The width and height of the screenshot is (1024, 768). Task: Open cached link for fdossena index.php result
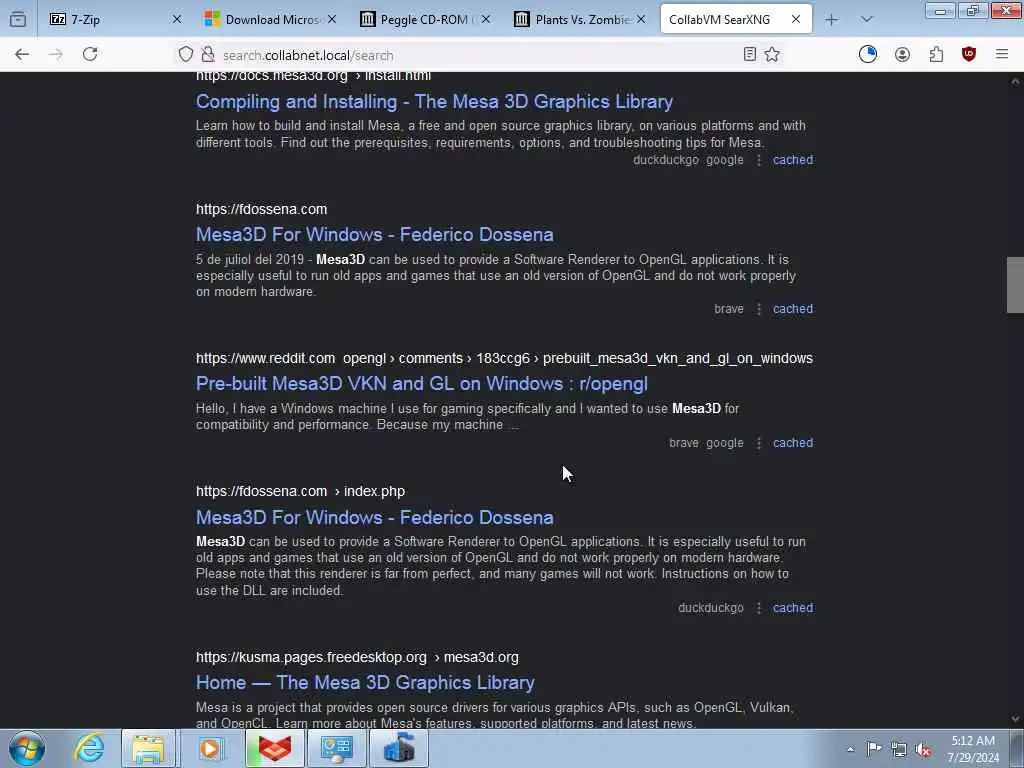tap(793, 608)
